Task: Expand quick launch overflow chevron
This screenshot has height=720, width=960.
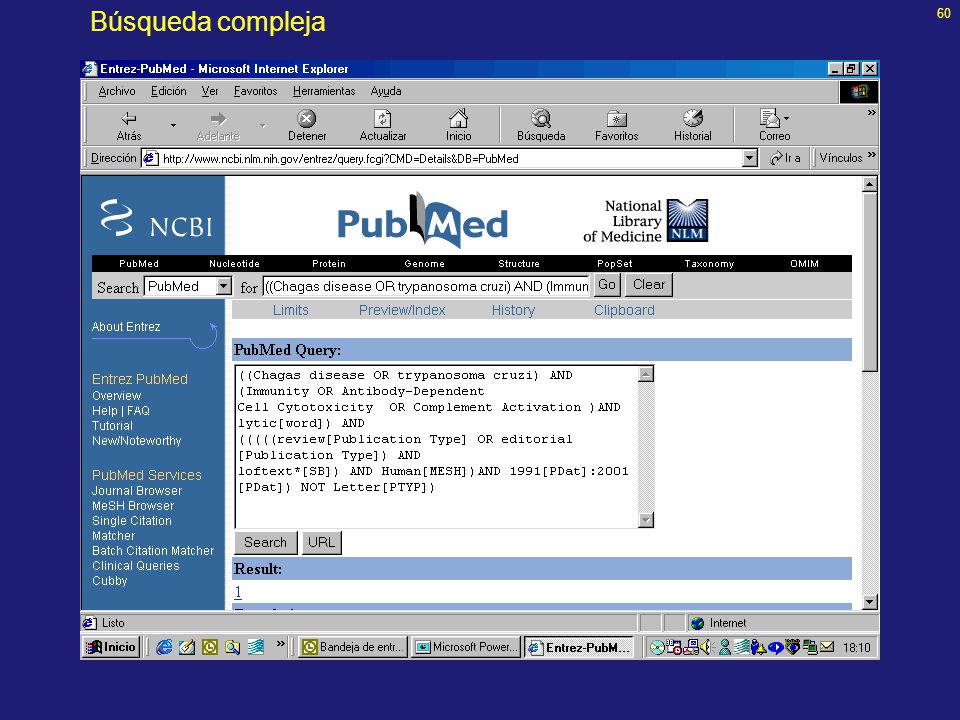Action: pyautogui.click(x=280, y=643)
